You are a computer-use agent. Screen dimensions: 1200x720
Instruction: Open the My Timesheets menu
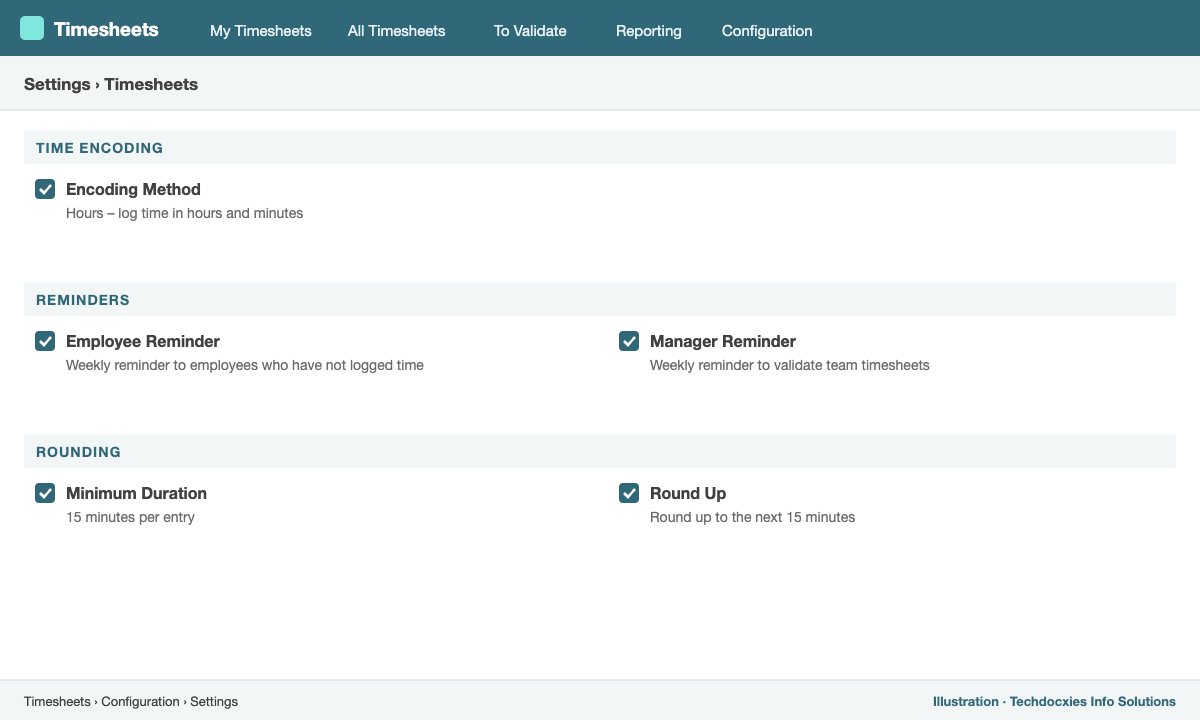point(261,31)
